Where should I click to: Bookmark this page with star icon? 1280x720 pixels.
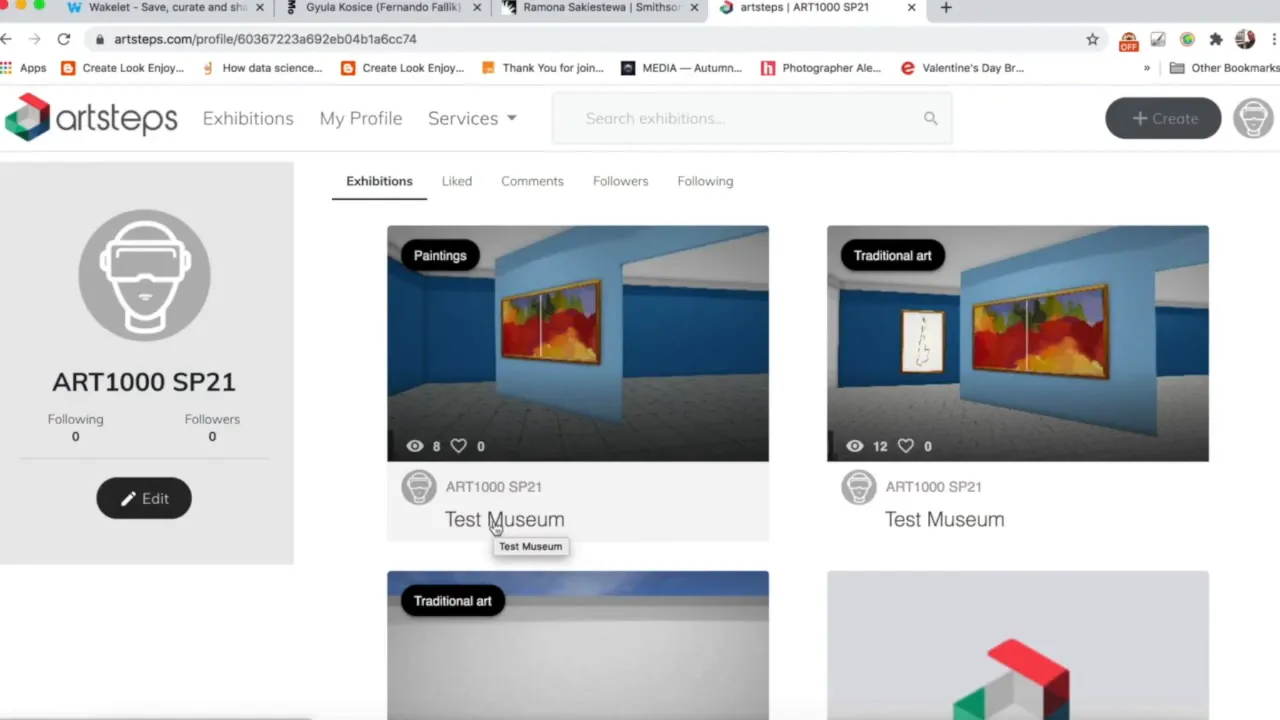point(1092,39)
